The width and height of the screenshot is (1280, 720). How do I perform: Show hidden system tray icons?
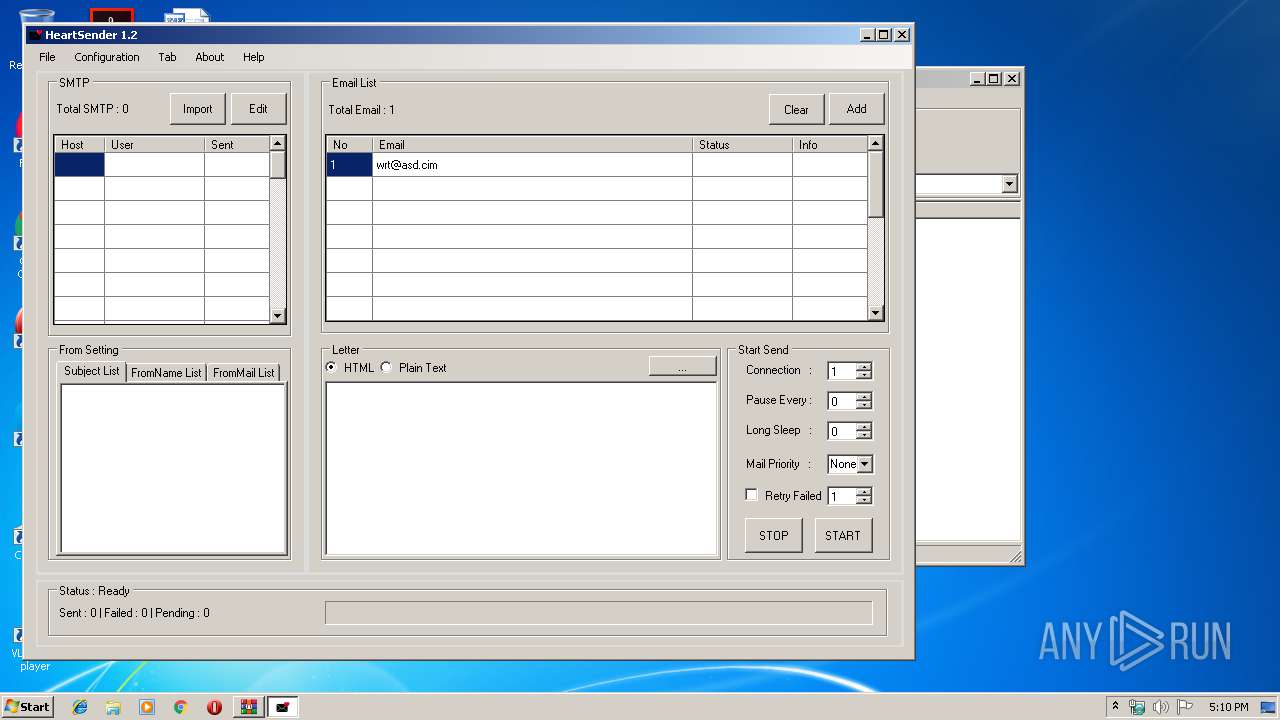pyautogui.click(x=1115, y=707)
